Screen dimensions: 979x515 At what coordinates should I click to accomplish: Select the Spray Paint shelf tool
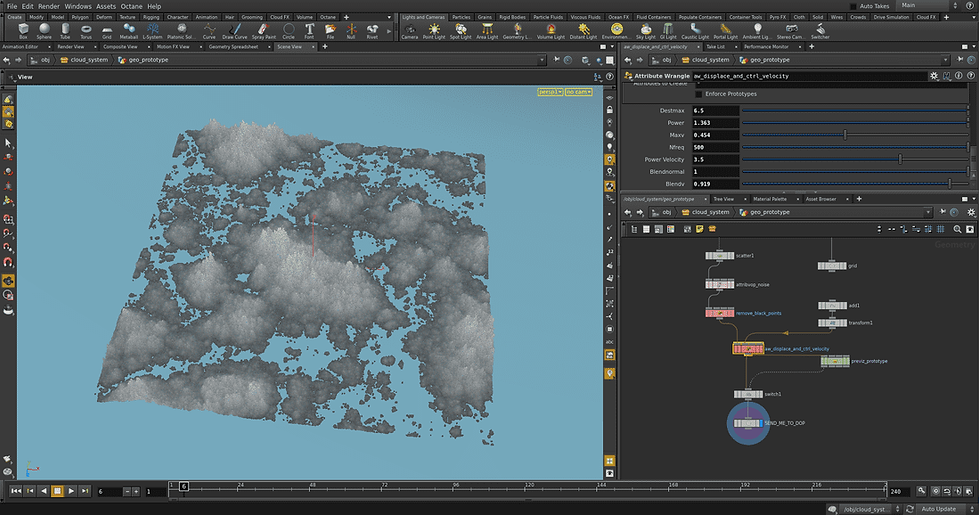pyautogui.click(x=263, y=31)
